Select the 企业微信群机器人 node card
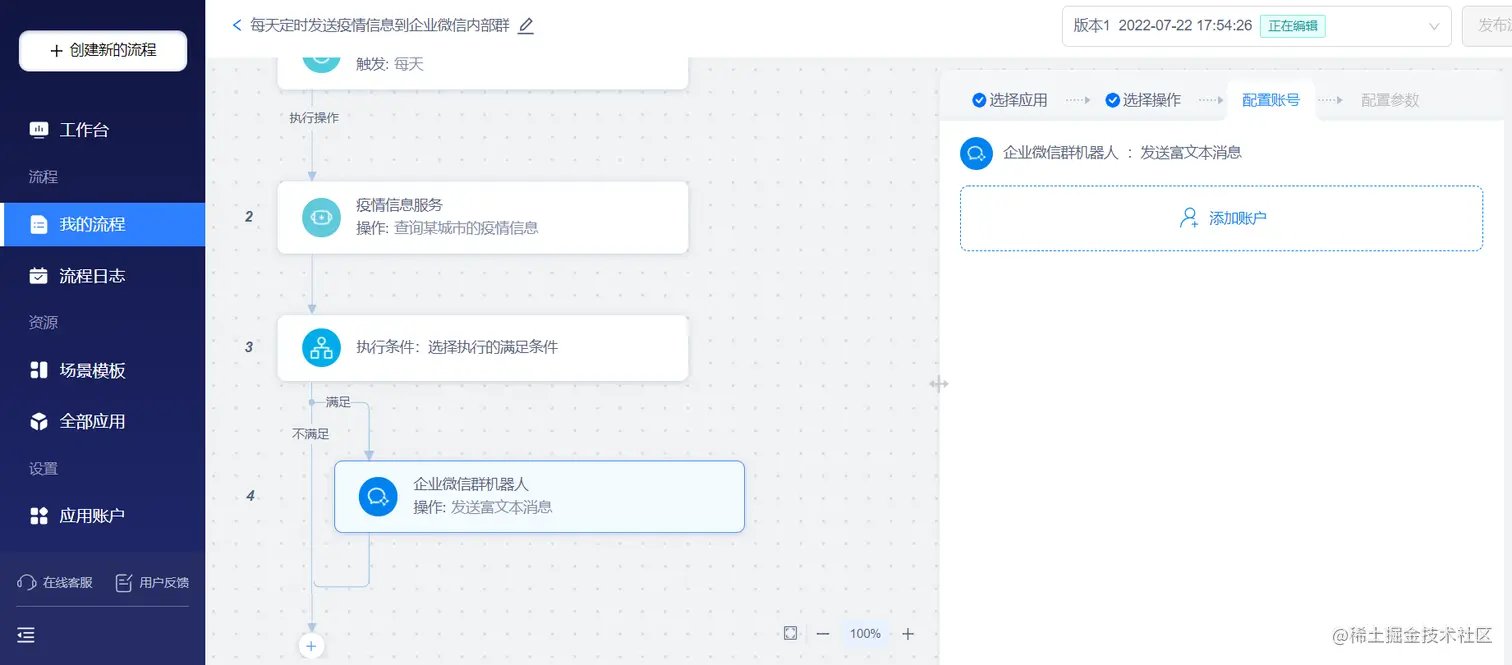This screenshot has height=665, width=1512. coord(540,496)
